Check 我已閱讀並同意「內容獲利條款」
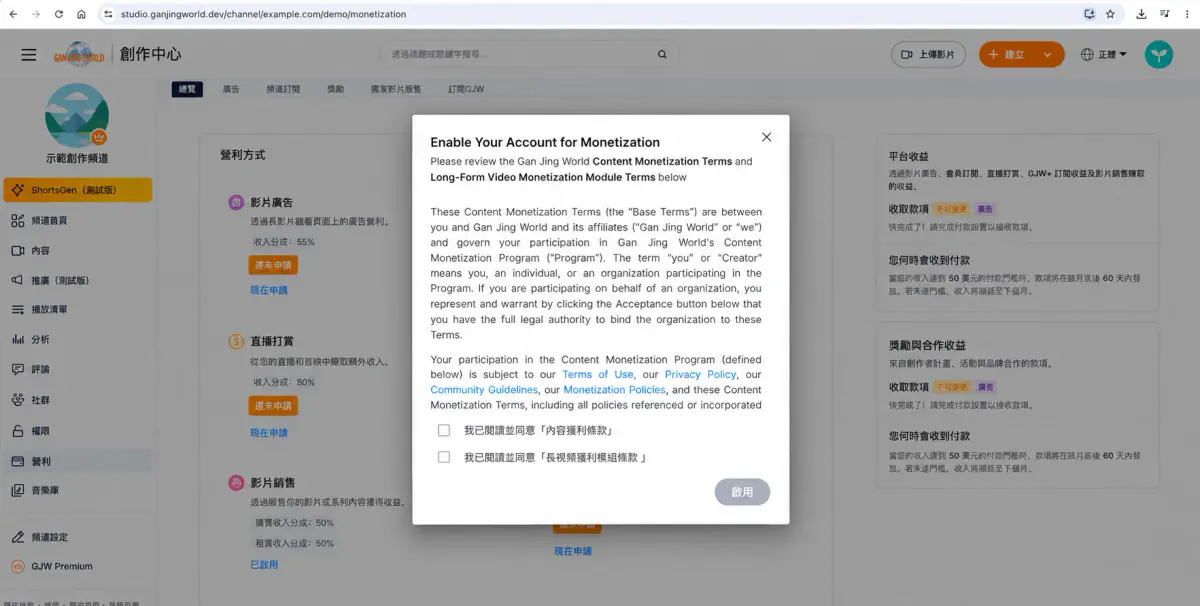 click(444, 431)
